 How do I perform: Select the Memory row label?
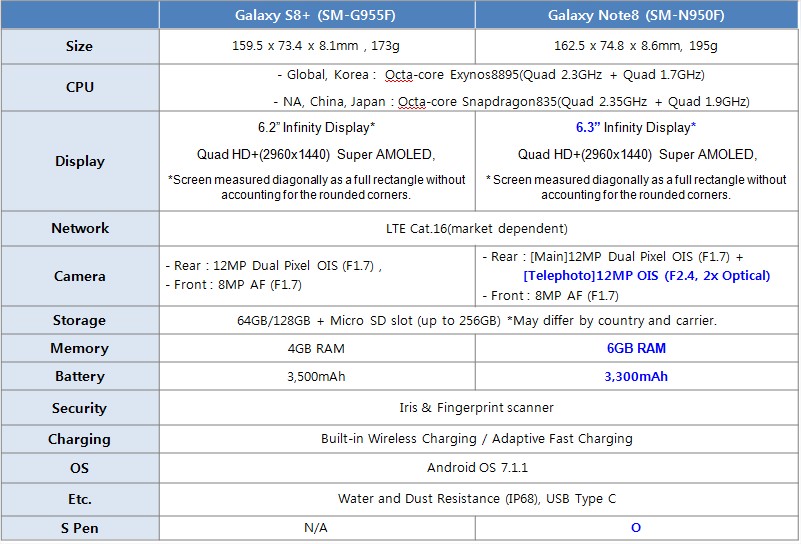click(80, 348)
